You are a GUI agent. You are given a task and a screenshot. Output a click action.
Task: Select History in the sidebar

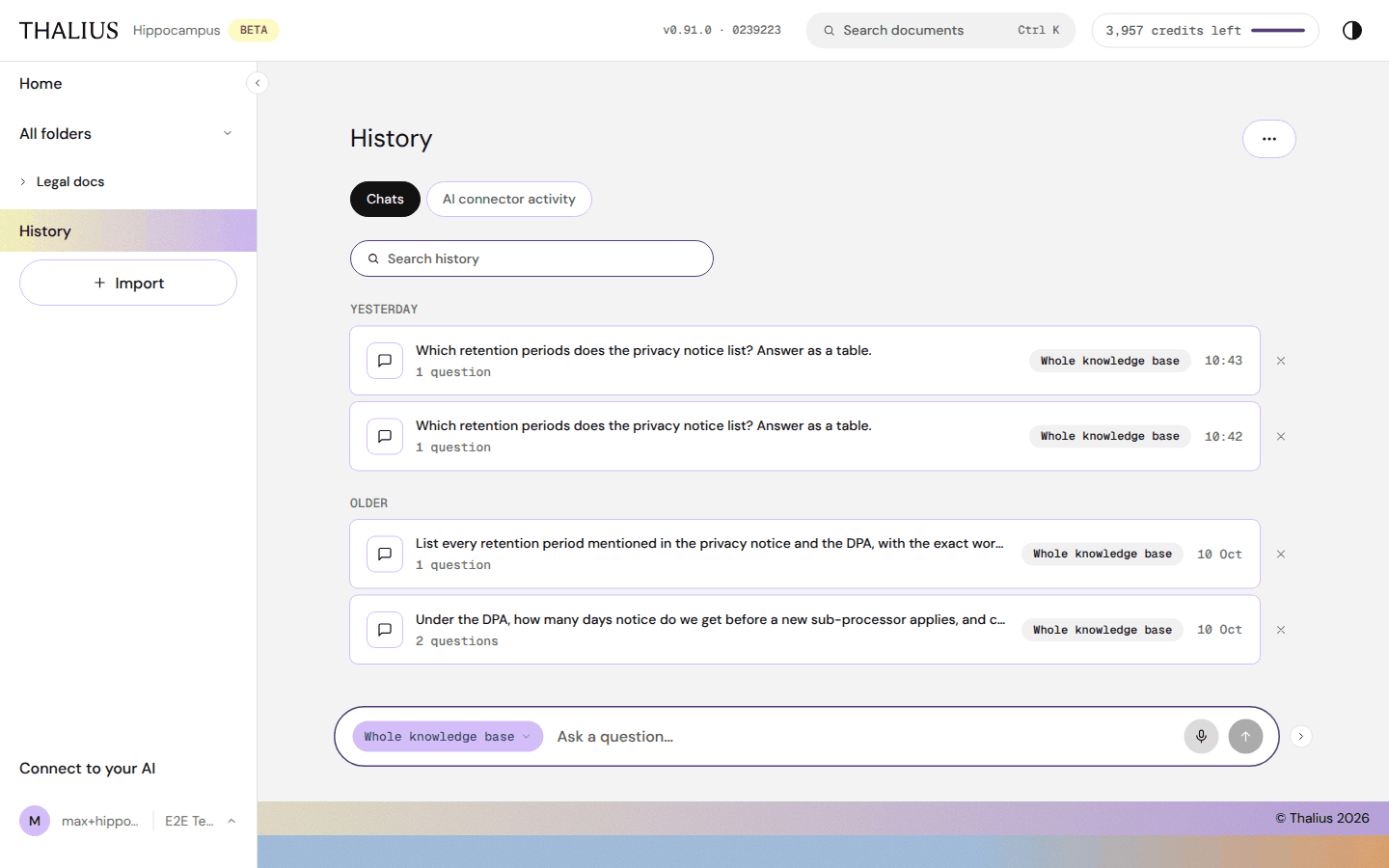coord(128,231)
